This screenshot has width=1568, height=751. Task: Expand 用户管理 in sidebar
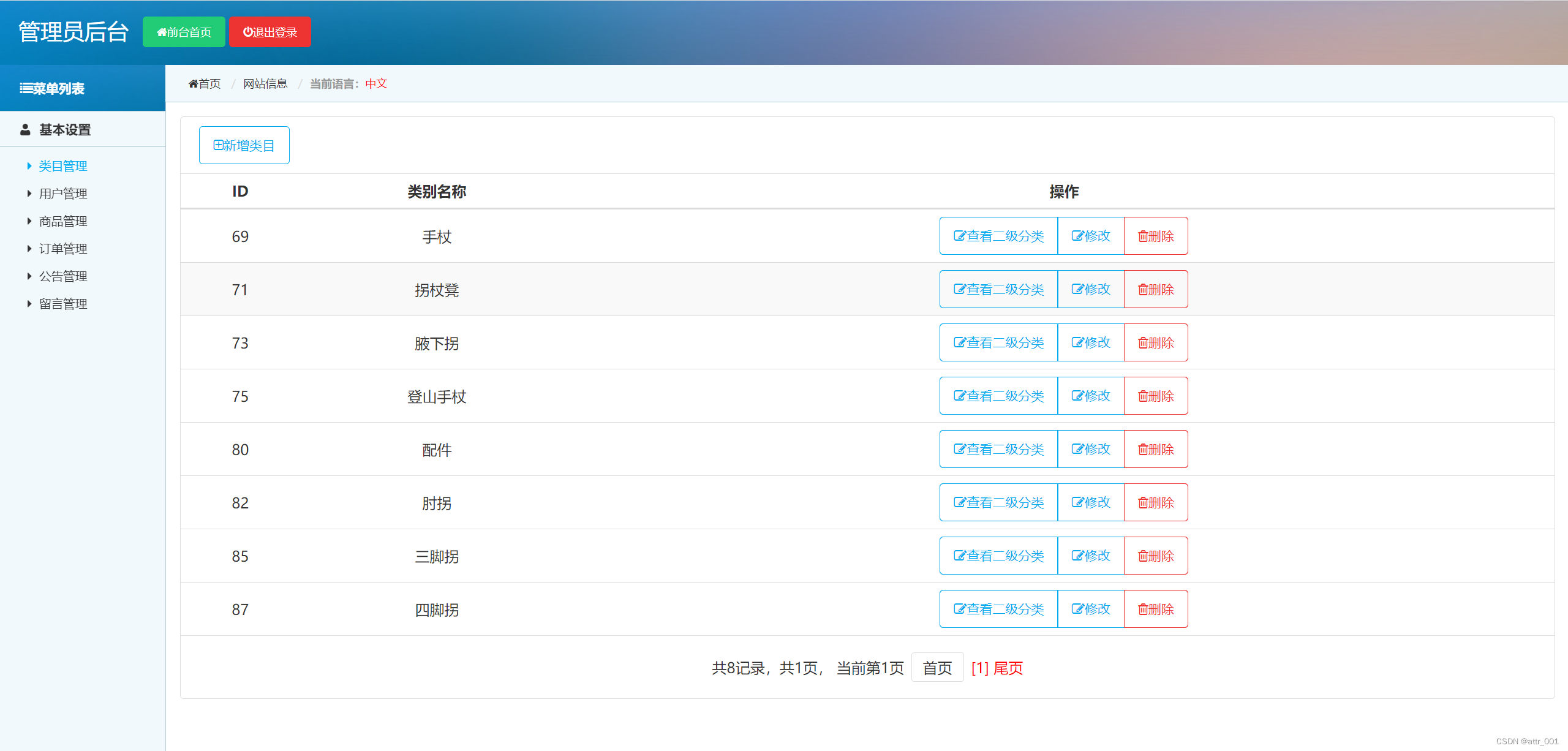pos(62,194)
